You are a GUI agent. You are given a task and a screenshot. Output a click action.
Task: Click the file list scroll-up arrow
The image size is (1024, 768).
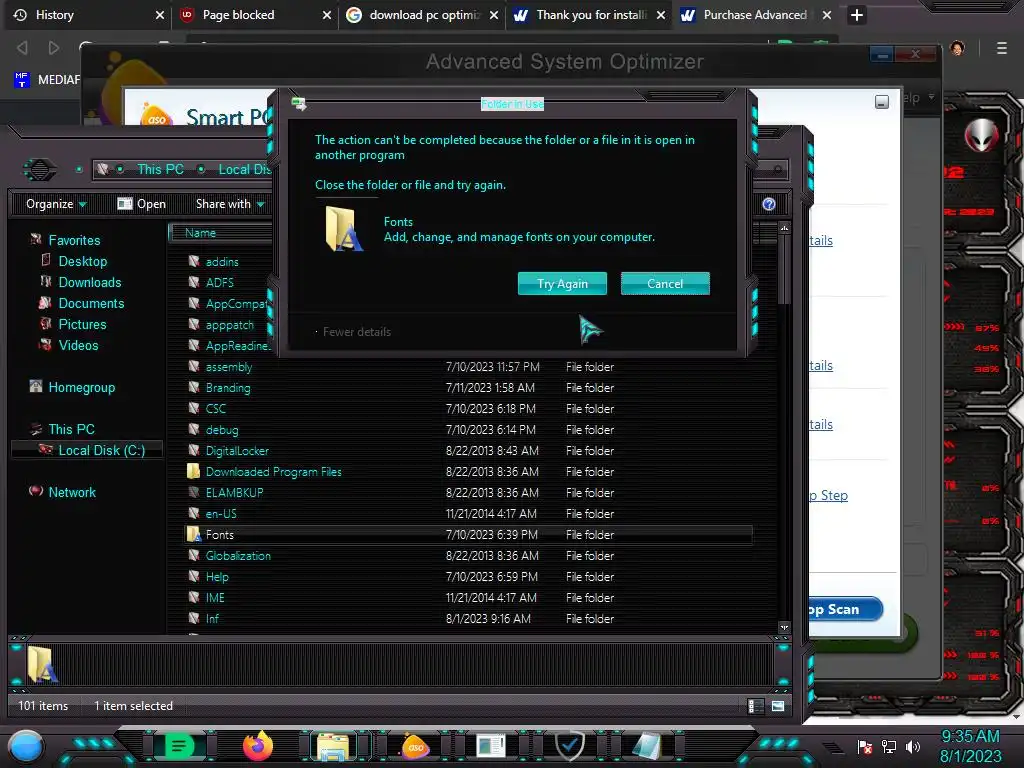(784, 228)
